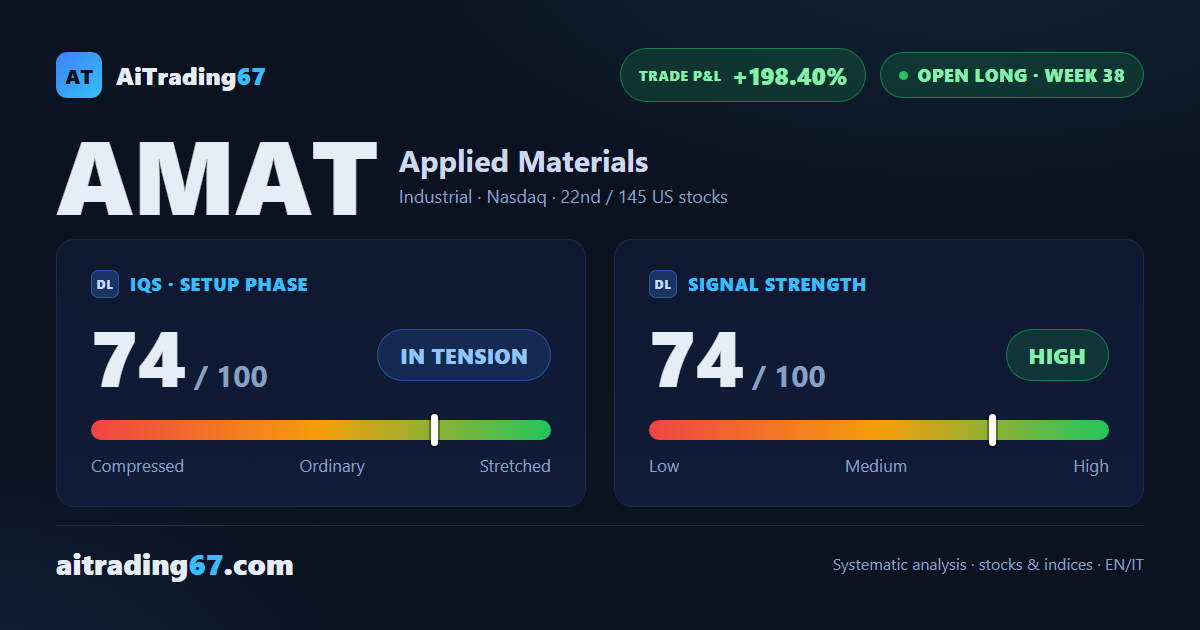The width and height of the screenshot is (1200, 630).
Task: Click the AMAT ticker heading
Action: (x=217, y=181)
